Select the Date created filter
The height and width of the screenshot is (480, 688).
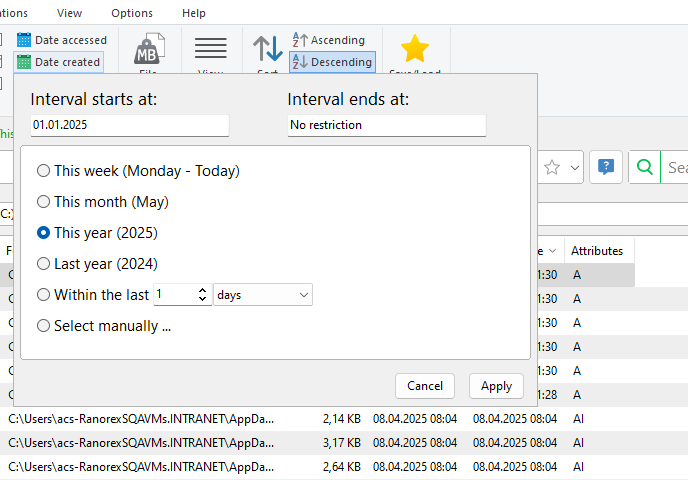pyautogui.click(x=58, y=62)
